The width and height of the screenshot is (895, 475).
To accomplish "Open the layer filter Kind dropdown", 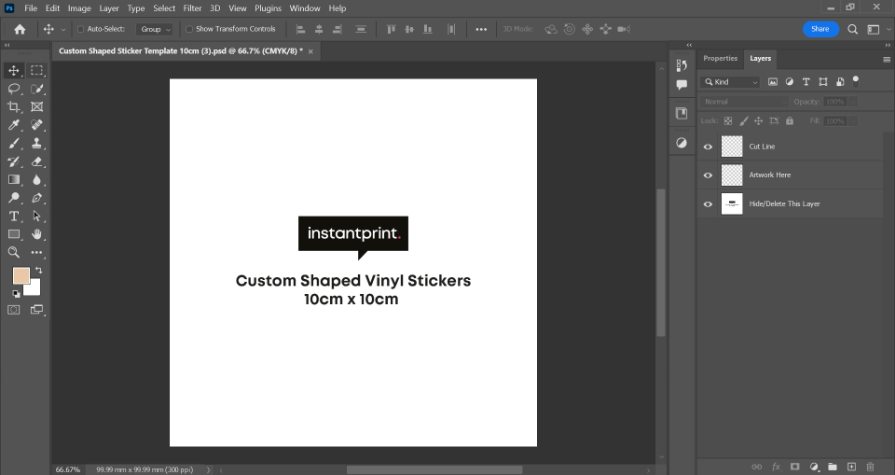I will pos(730,82).
